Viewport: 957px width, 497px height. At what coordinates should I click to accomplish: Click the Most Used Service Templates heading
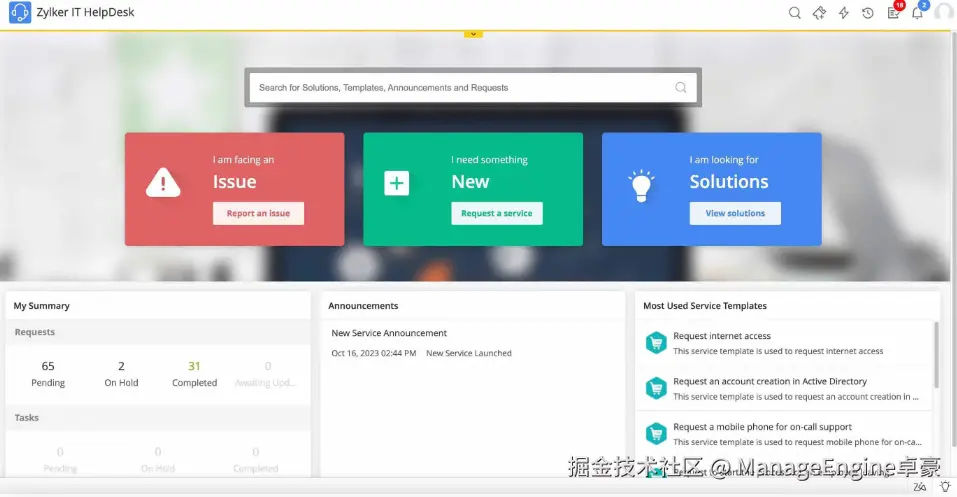coord(705,306)
